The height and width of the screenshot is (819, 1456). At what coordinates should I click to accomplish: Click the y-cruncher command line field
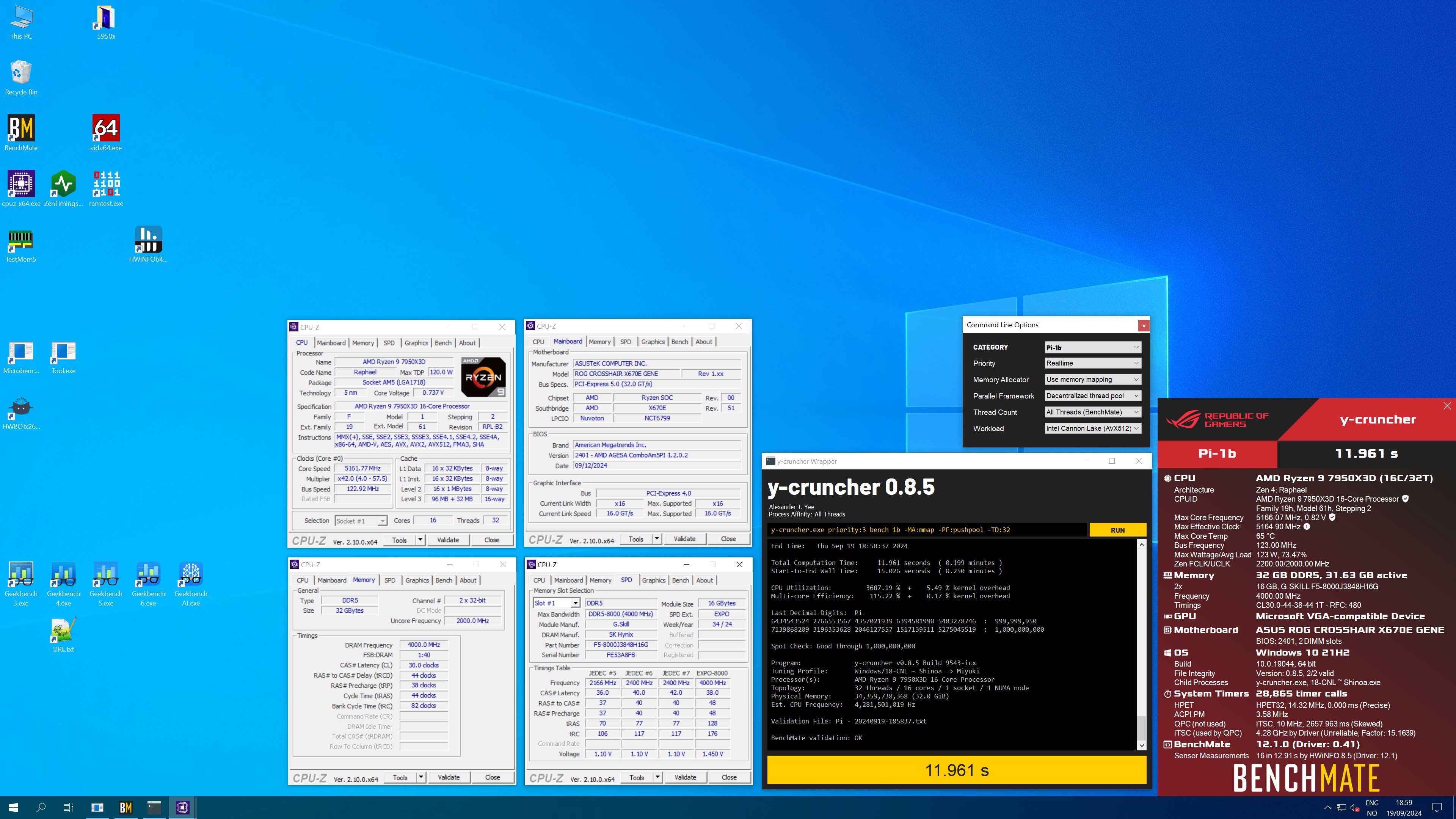coord(927,530)
